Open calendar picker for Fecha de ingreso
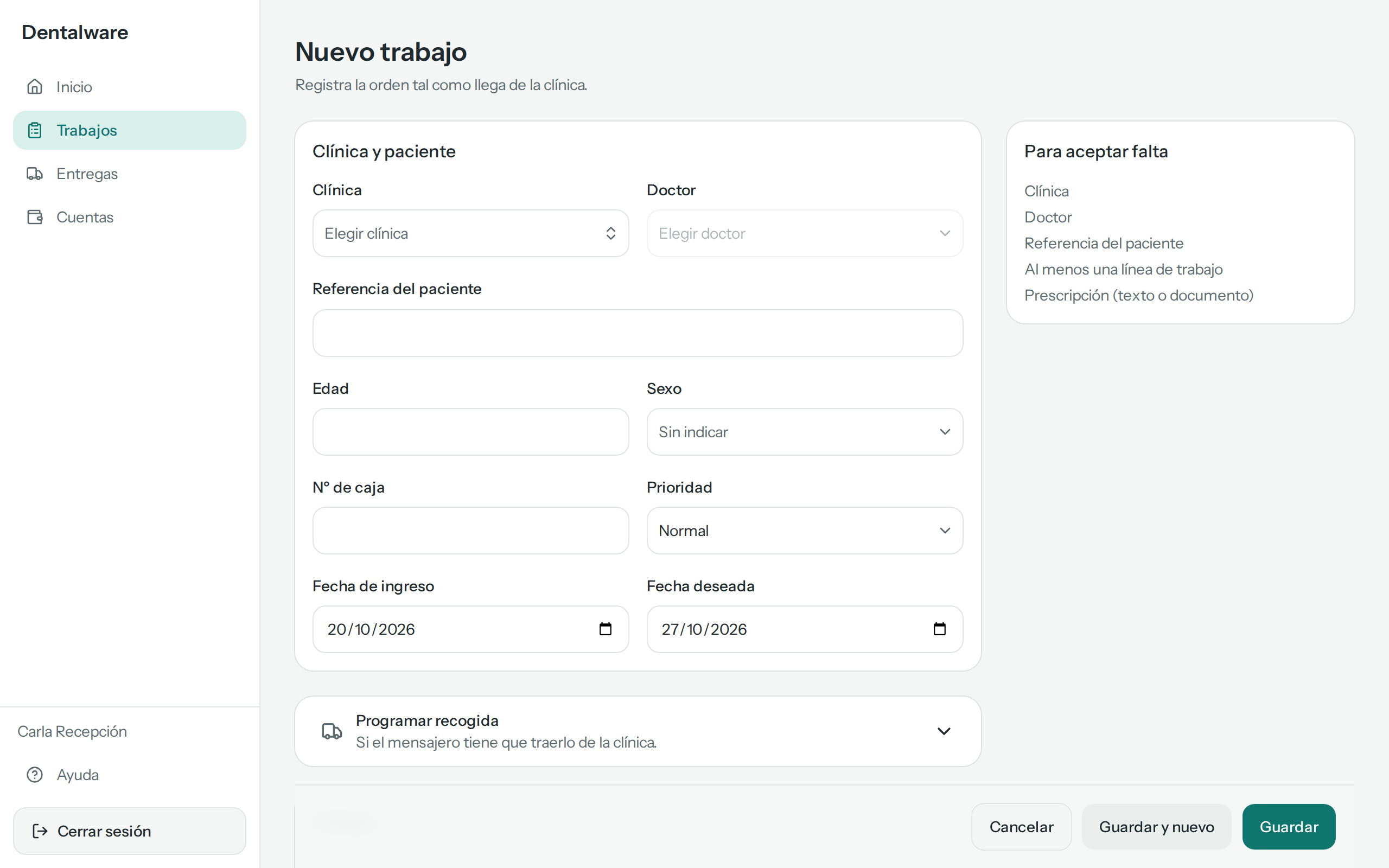Image resolution: width=1389 pixels, height=868 pixels. 606,629
